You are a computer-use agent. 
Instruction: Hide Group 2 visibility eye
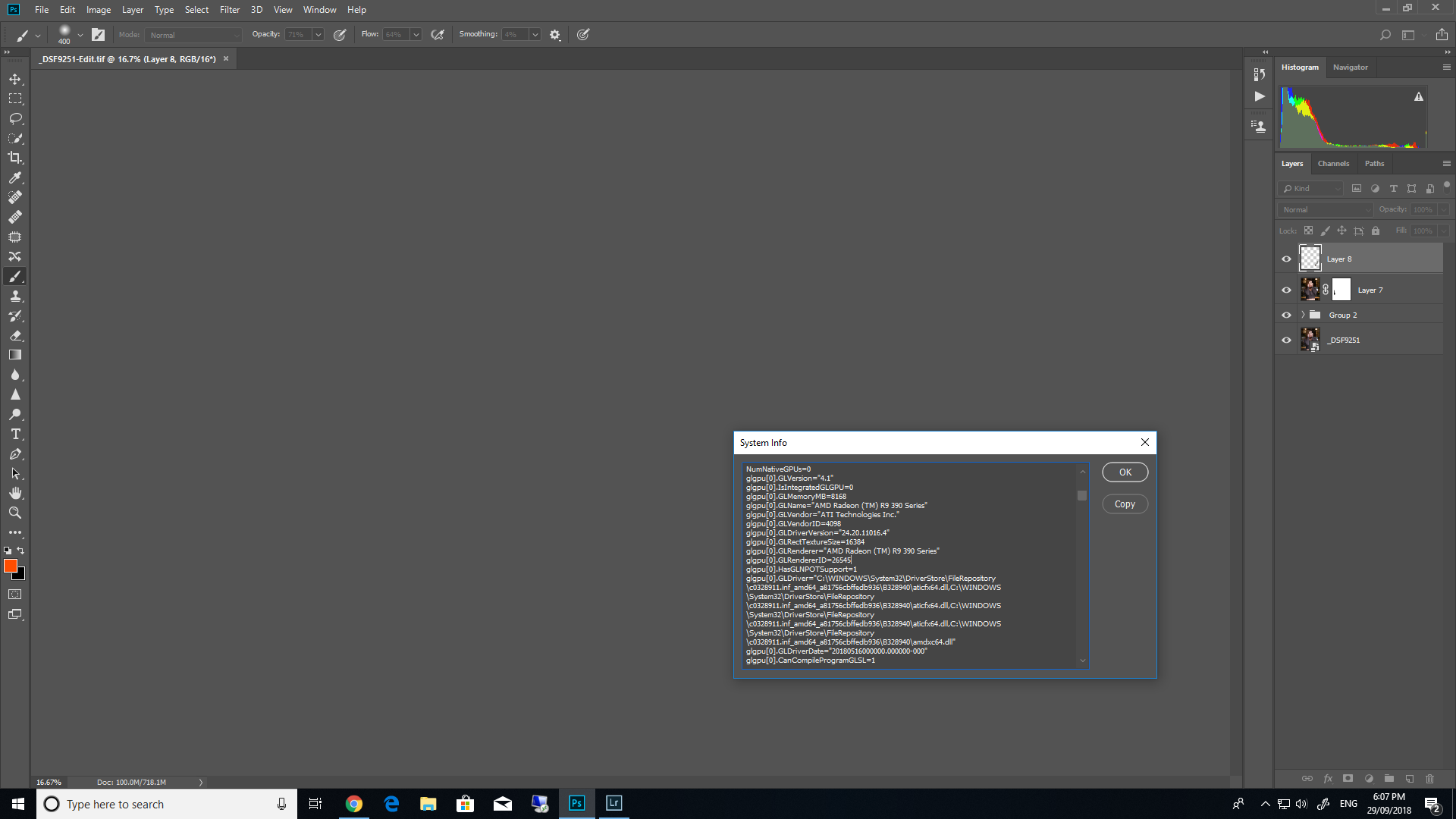point(1286,315)
